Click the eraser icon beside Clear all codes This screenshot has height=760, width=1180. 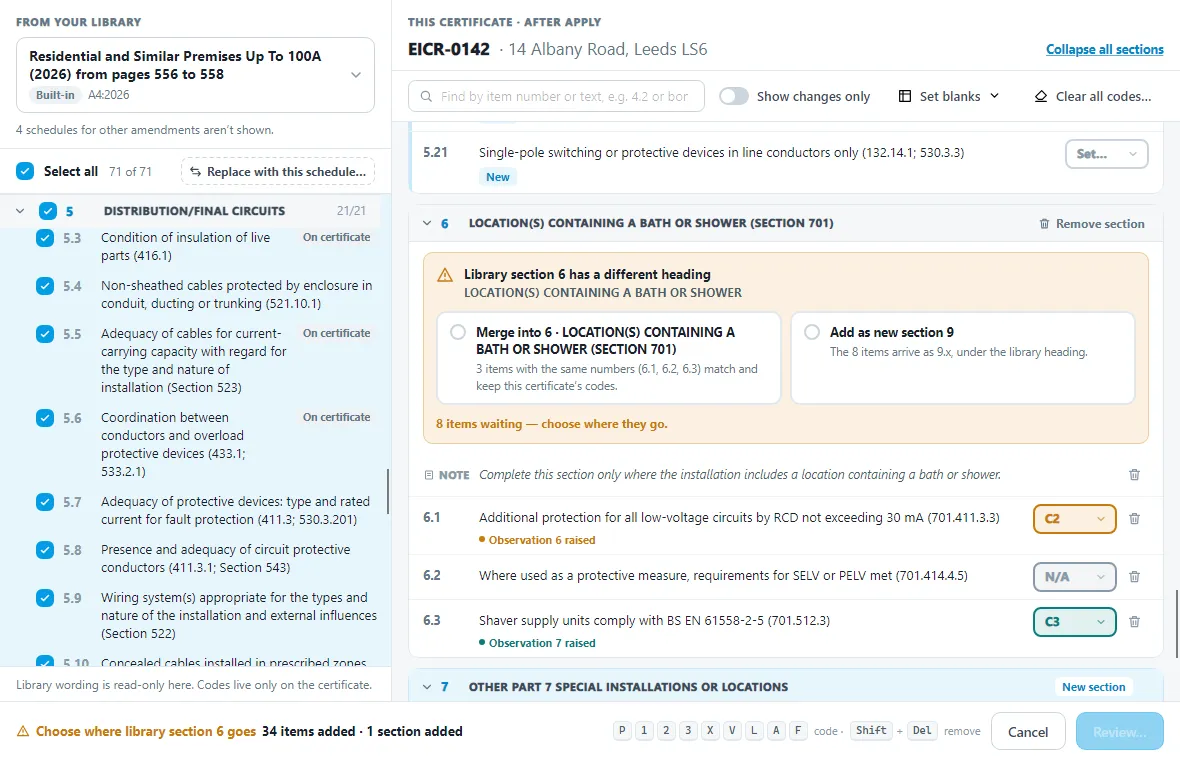[1041, 96]
